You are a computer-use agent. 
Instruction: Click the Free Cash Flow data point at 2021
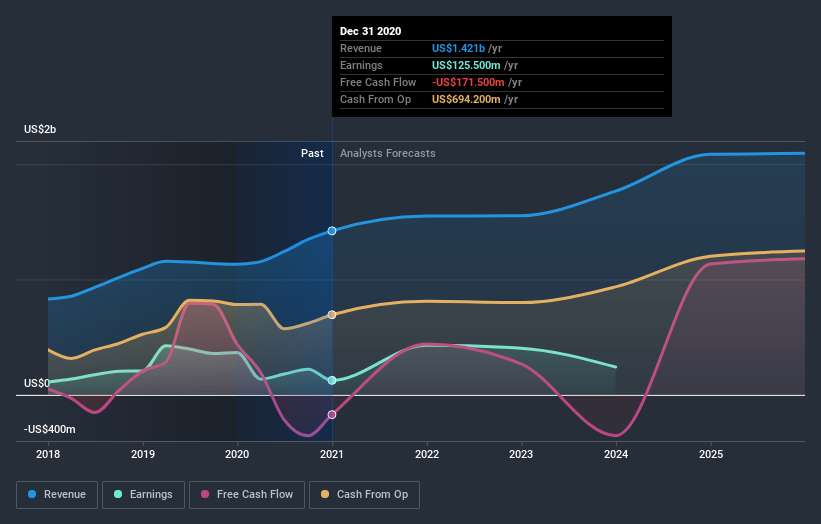(x=332, y=415)
